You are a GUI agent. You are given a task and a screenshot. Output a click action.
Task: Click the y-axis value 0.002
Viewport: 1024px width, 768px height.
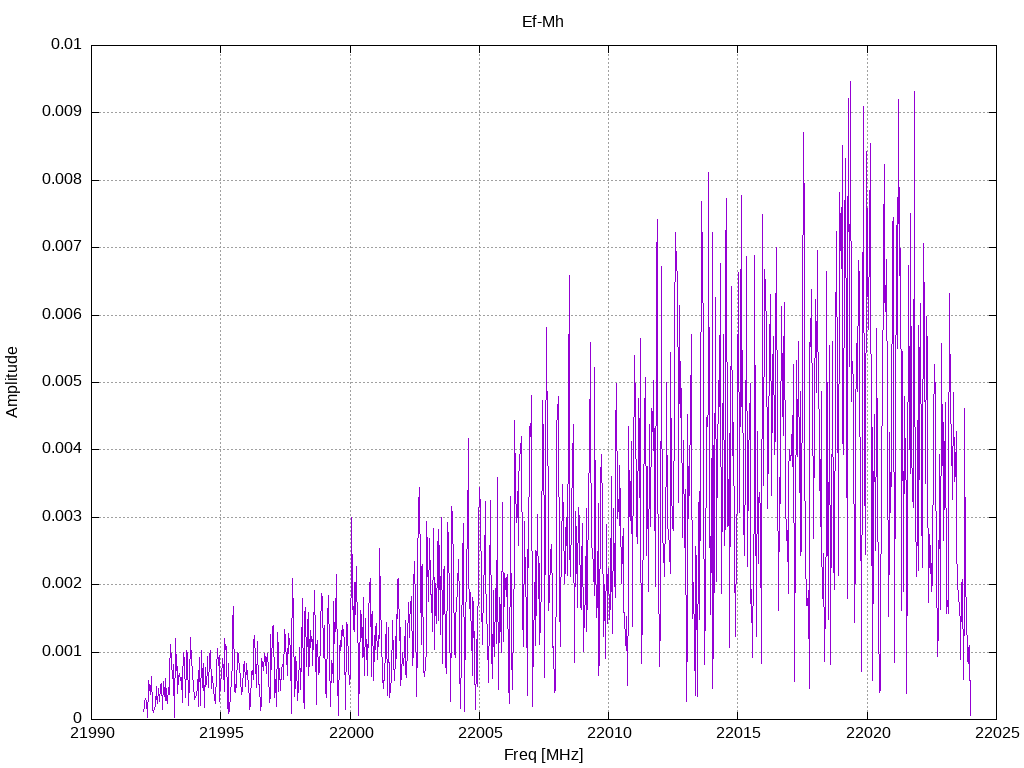click(62, 584)
